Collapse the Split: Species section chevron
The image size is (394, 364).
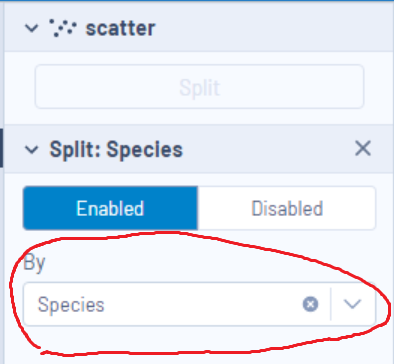32,149
